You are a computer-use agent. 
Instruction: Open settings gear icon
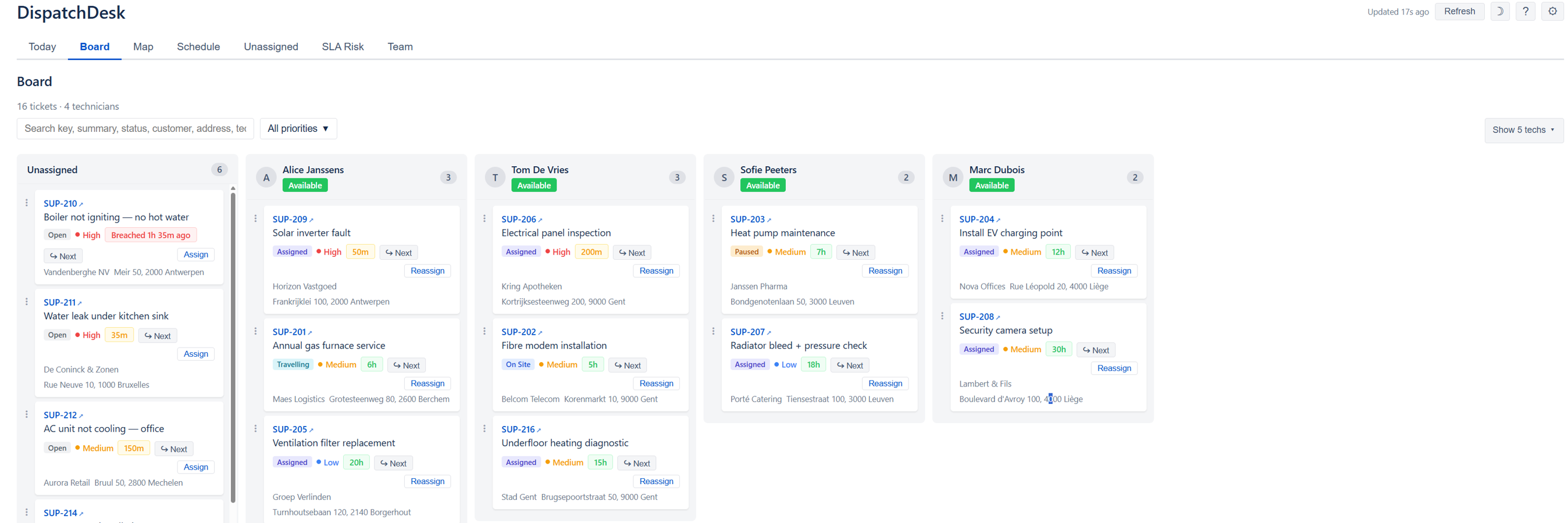pyautogui.click(x=1552, y=12)
